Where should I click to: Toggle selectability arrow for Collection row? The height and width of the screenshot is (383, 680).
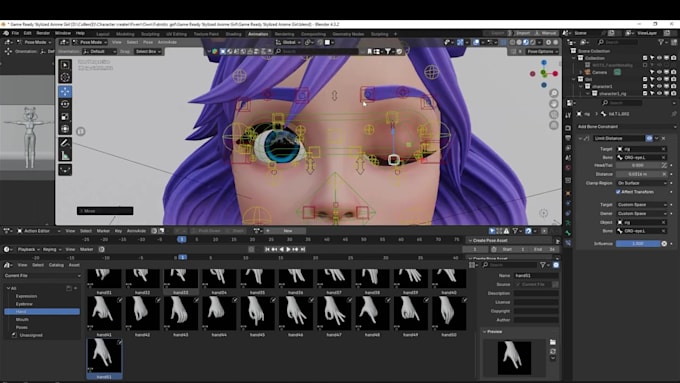[652, 58]
